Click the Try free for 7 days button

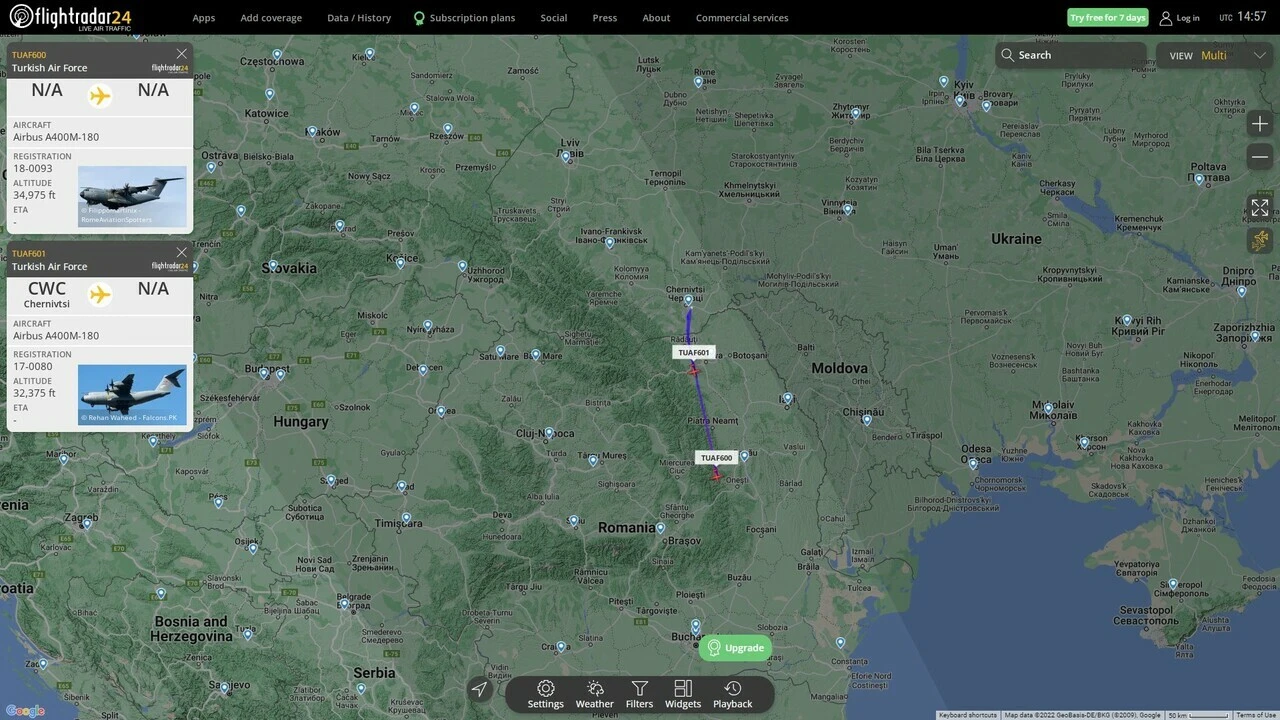(1107, 18)
